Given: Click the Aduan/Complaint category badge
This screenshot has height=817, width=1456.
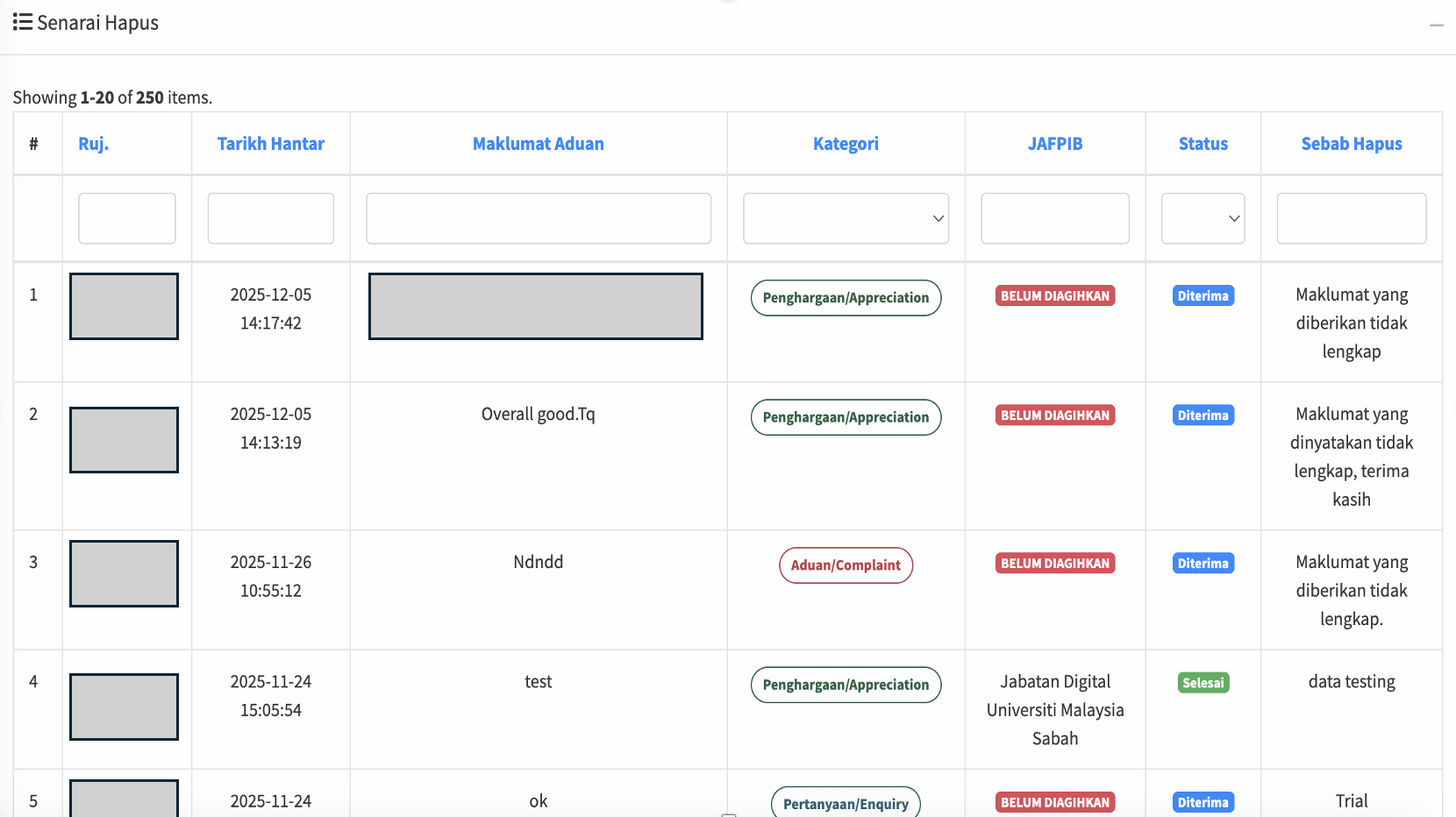Looking at the screenshot, I should coord(846,565).
